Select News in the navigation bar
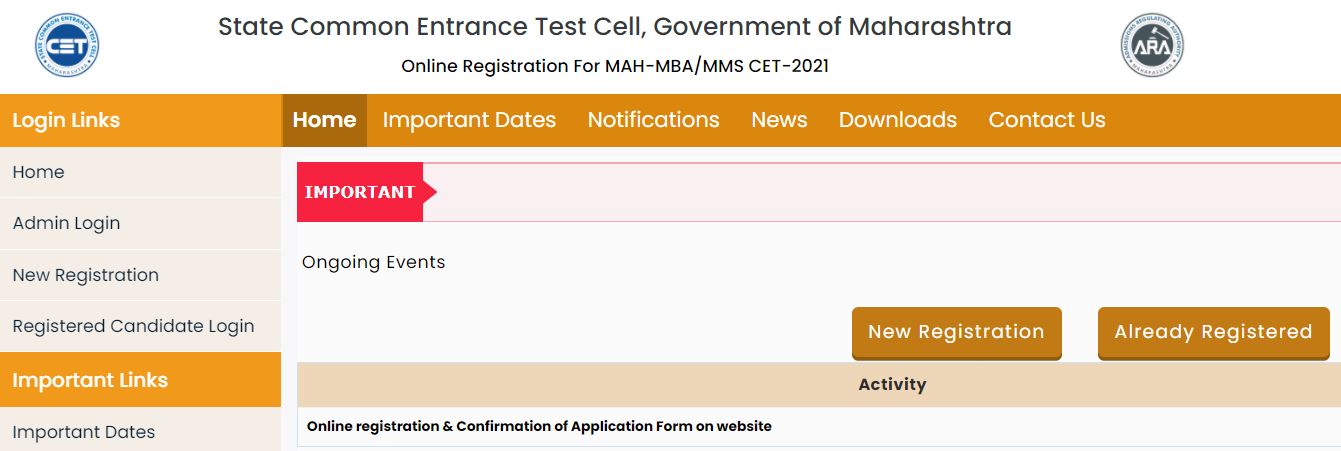Screen dimensions: 1341x451 (779, 120)
